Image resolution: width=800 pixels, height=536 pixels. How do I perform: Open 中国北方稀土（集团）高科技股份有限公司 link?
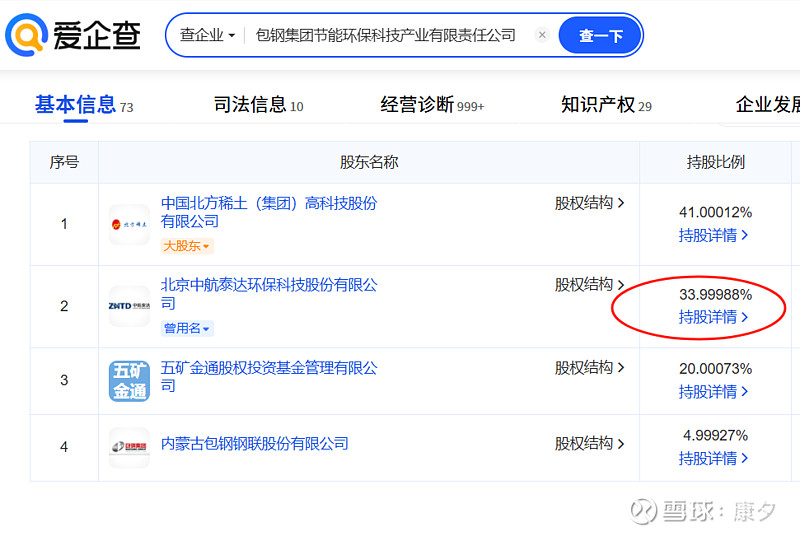coord(269,212)
